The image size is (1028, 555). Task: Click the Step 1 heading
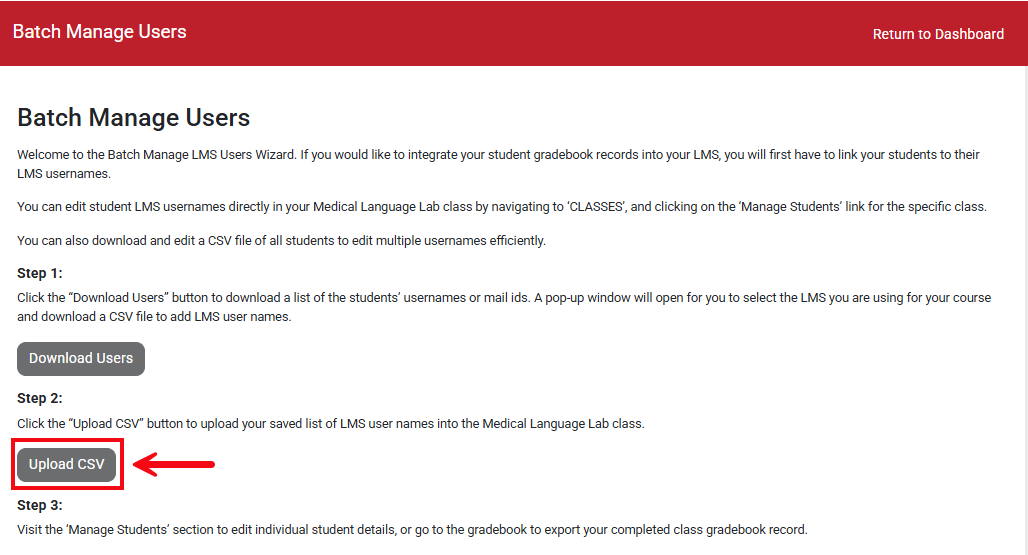pyautogui.click(x=40, y=273)
